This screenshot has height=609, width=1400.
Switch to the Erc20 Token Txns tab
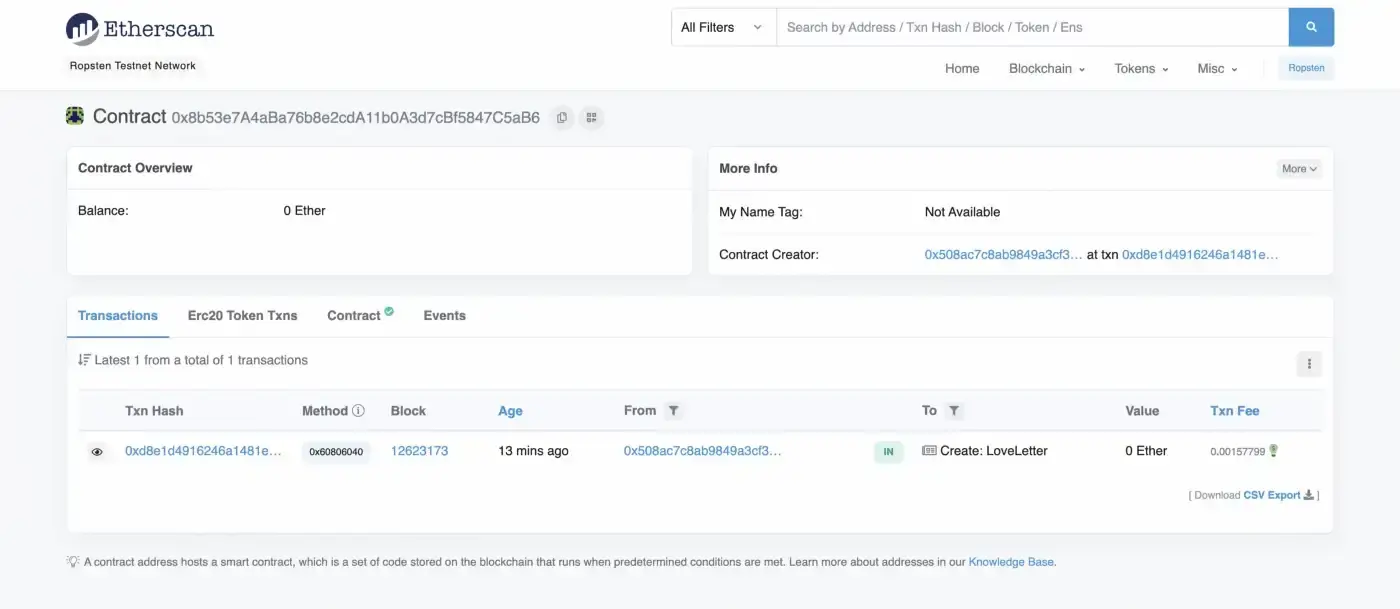coord(242,315)
